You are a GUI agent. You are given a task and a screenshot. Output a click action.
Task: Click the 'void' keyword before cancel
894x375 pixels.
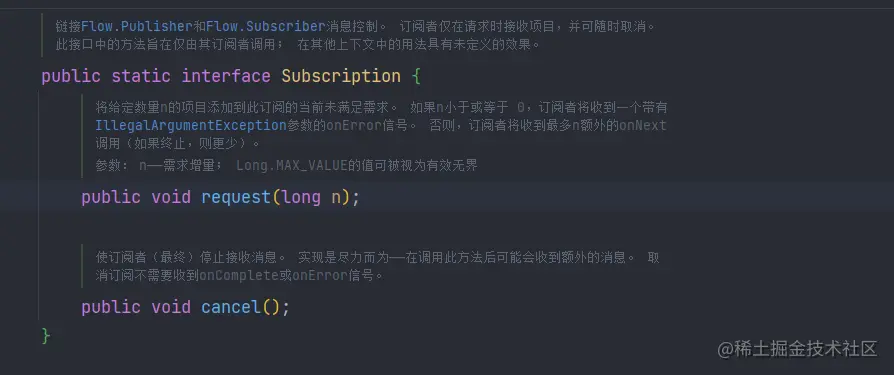pos(171,308)
